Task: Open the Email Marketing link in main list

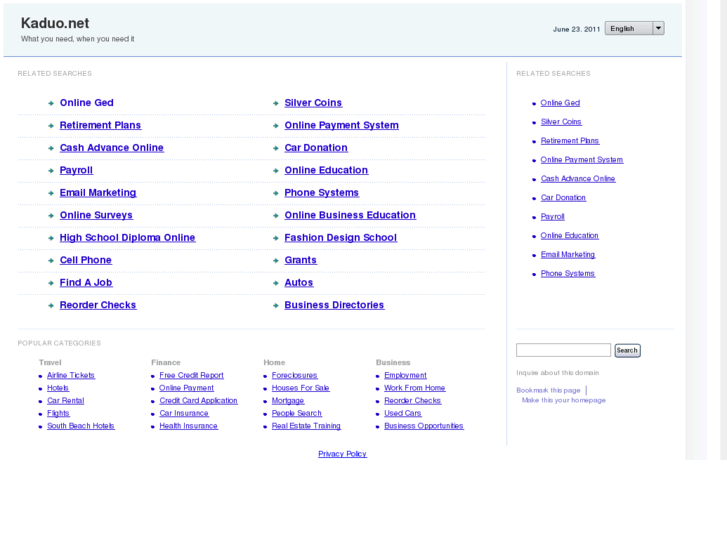Action: tap(98, 192)
